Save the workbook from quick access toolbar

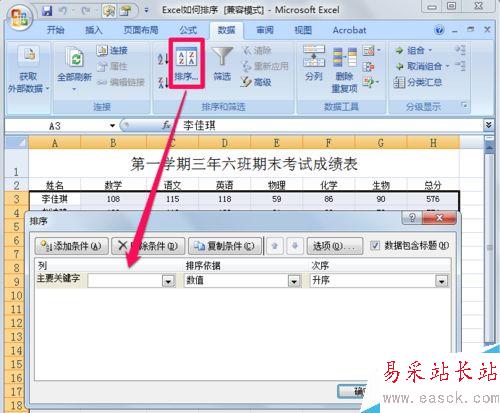[x=47, y=11]
